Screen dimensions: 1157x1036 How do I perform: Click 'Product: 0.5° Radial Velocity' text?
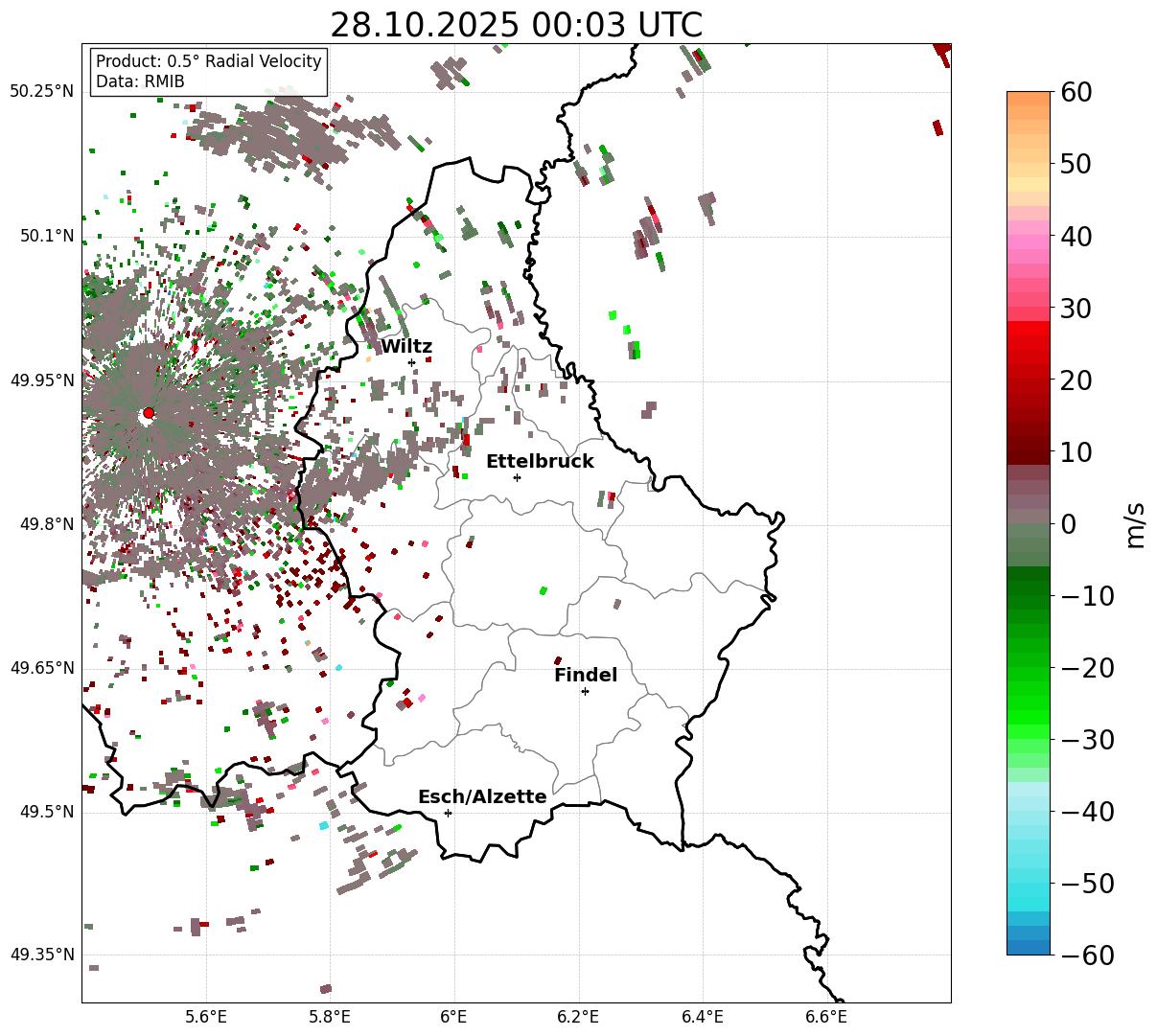point(209,61)
